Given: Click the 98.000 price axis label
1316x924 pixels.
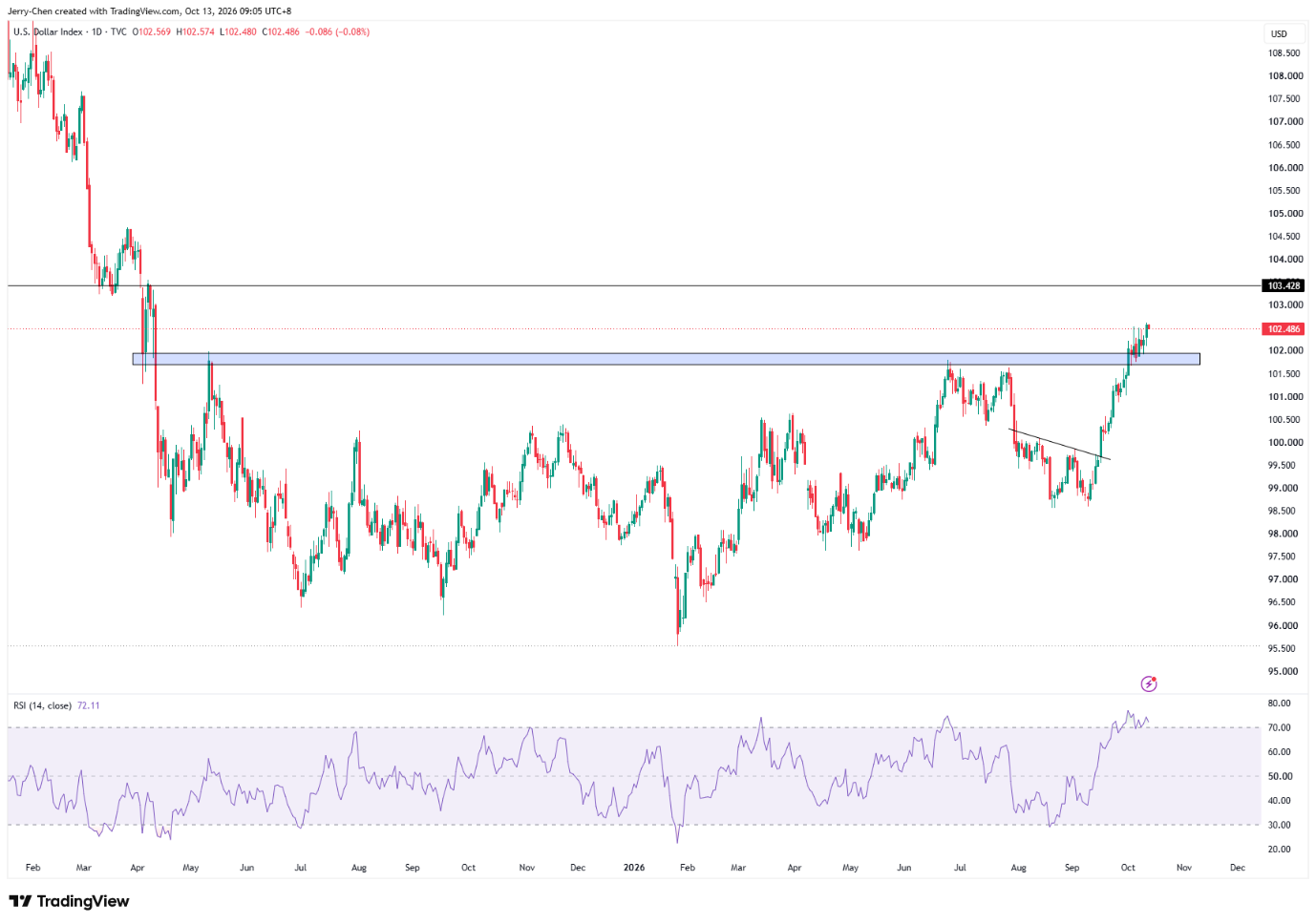Looking at the screenshot, I should [1284, 534].
